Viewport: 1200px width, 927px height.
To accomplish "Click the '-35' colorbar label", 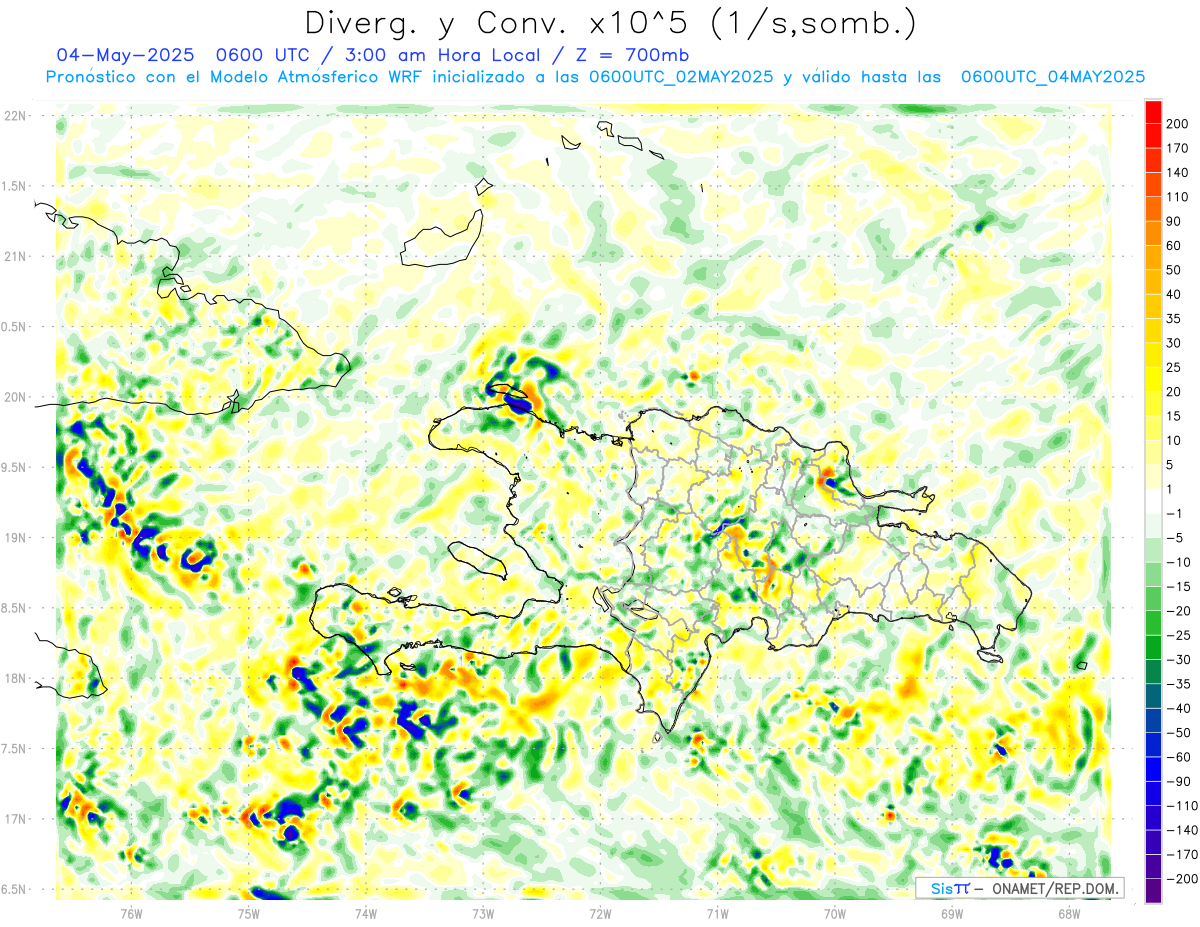I will tap(1179, 685).
